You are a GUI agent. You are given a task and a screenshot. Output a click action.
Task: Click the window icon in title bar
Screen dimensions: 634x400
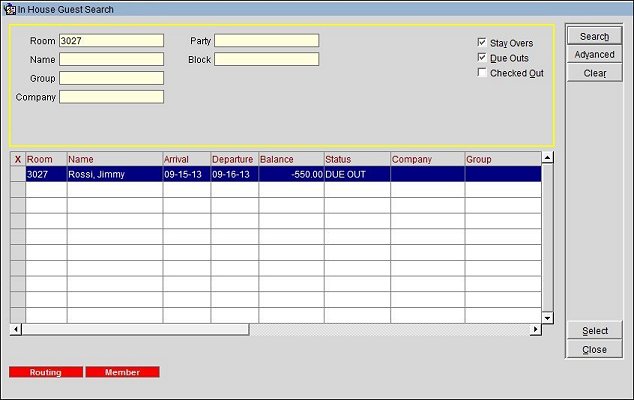click(x=9, y=9)
